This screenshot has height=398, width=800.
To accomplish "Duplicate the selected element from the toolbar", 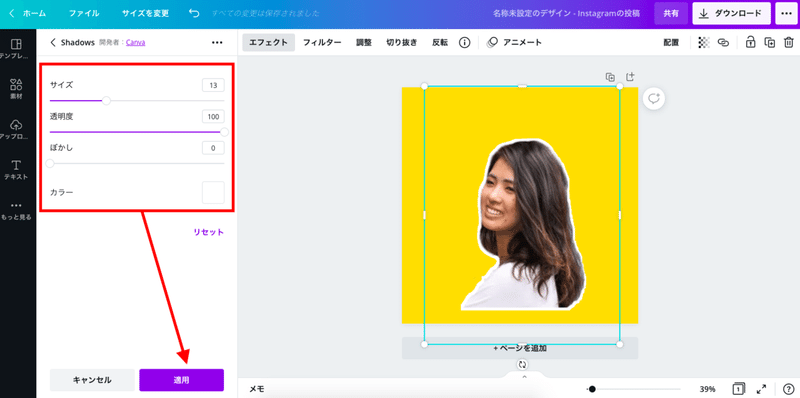I will click(769, 43).
